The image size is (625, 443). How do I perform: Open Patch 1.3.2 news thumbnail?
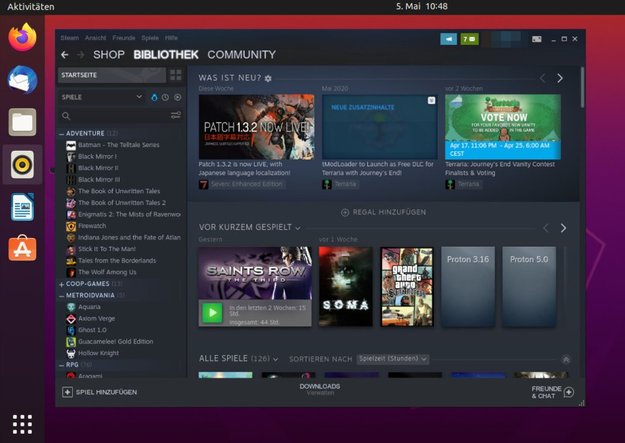click(256, 127)
